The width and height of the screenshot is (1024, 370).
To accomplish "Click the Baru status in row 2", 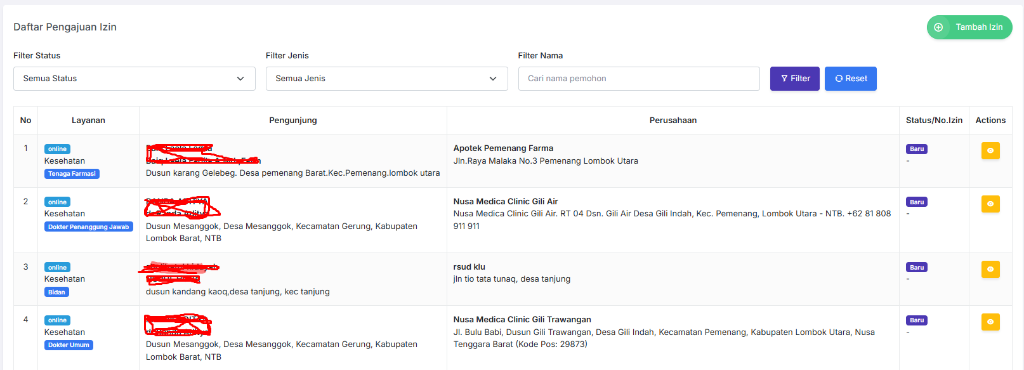I will 917,202.
